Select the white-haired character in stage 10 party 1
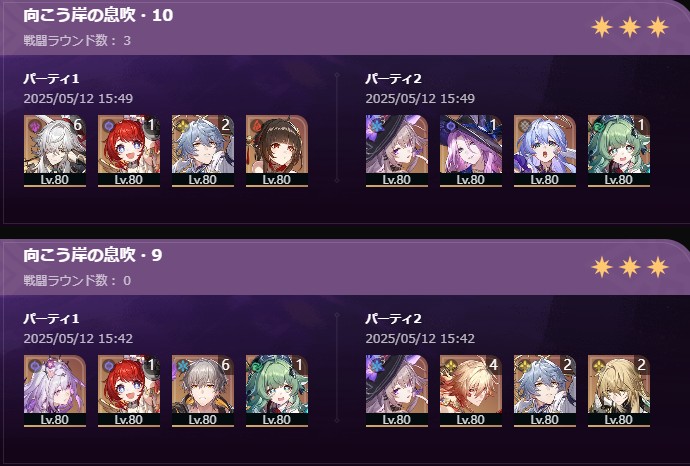 (x=55, y=151)
